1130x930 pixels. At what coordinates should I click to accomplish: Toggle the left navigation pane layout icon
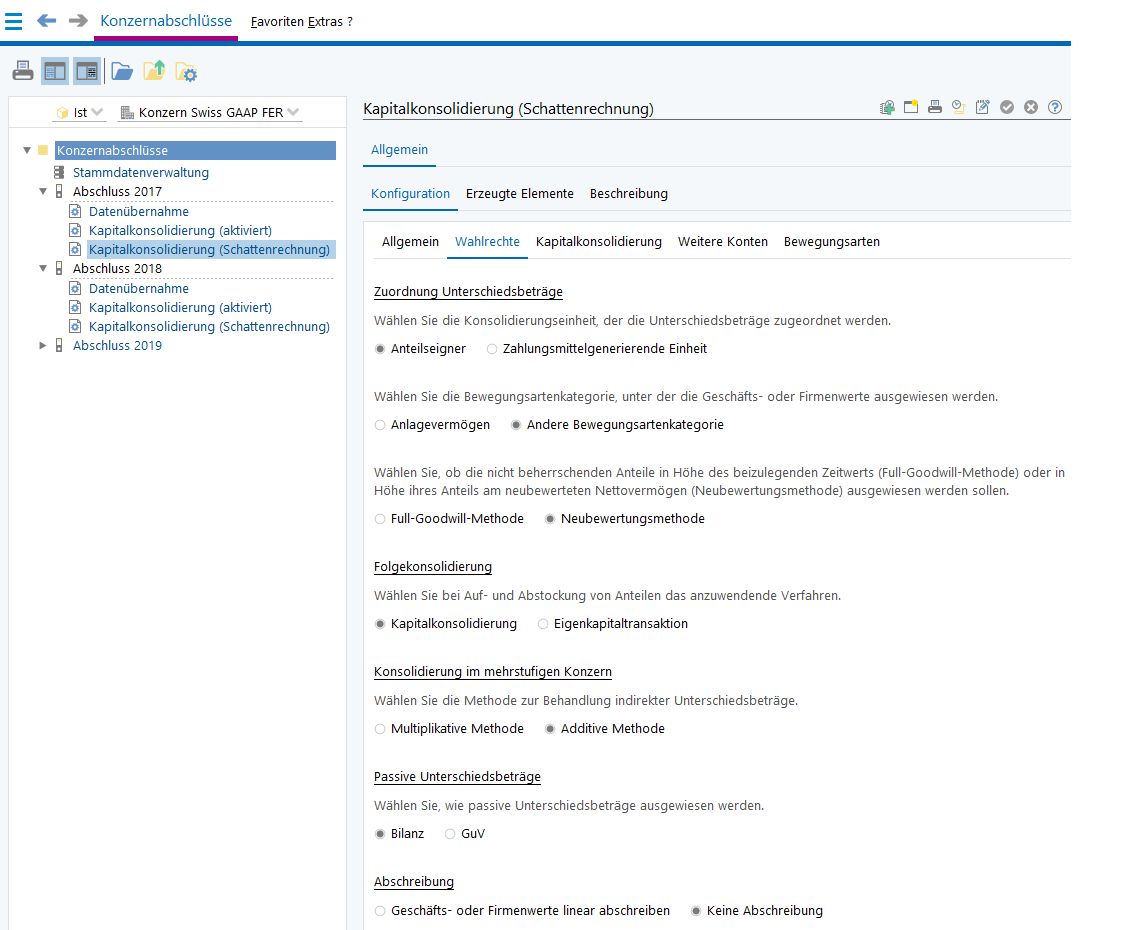click(x=55, y=71)
